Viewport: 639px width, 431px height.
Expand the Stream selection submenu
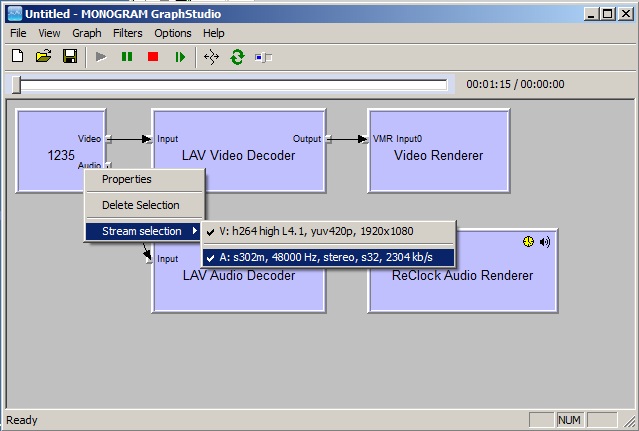coord(143,231)
